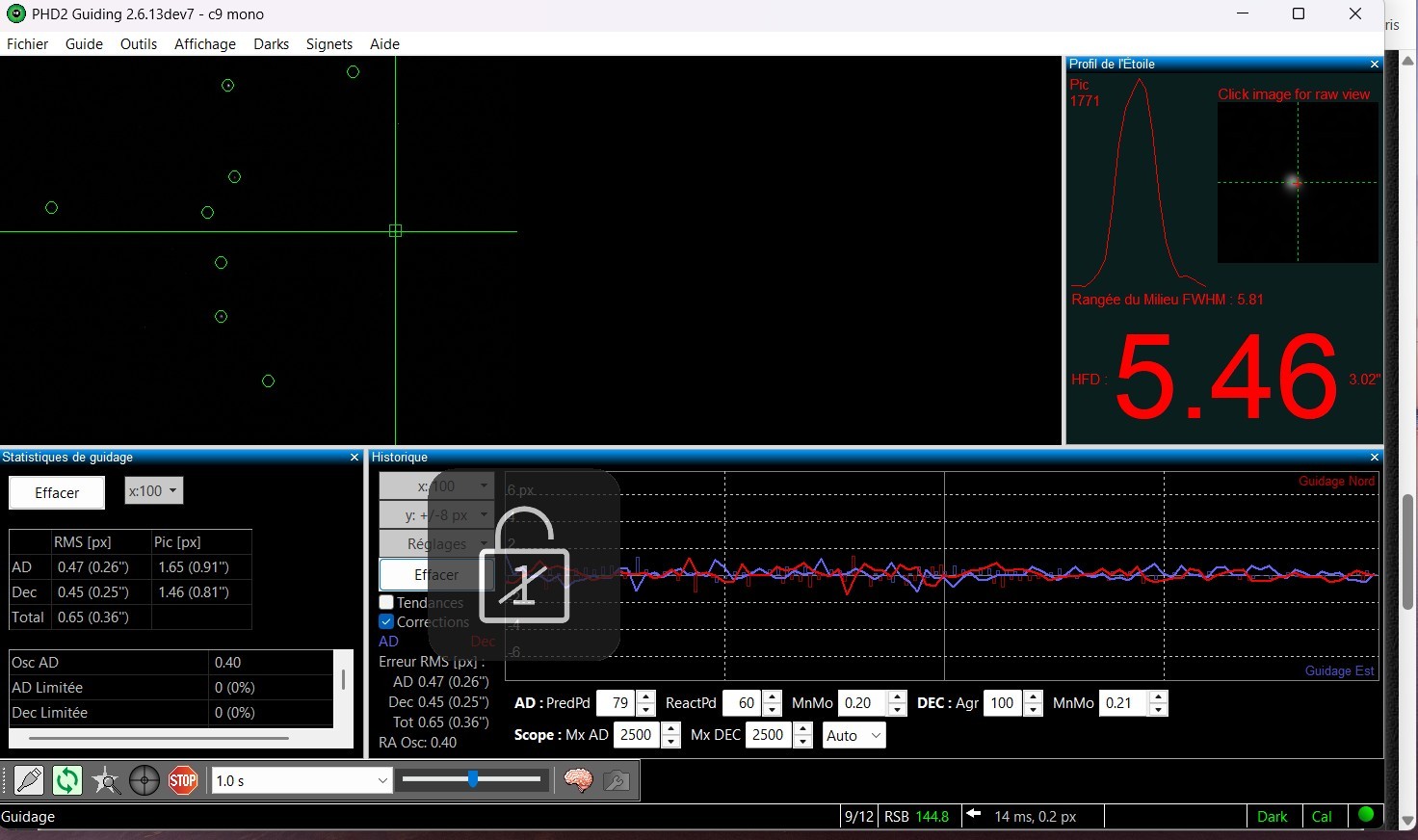Open the x:100 scale dropdown in Historique
This screenshot has width=1418, height=840.
[x=436, y=486]
